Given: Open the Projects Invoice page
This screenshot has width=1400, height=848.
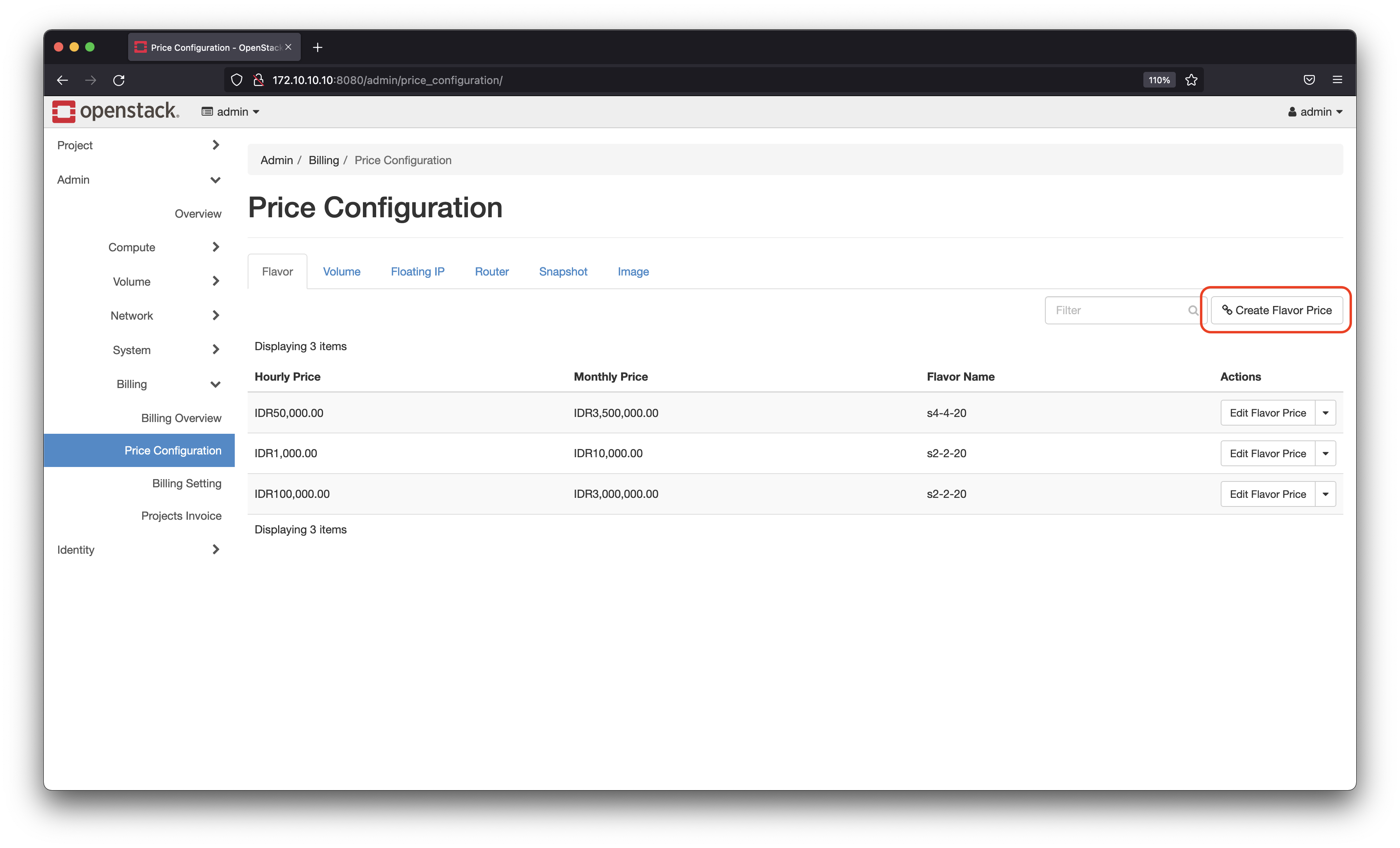Looking at the screenshot, I should [181, 516].
